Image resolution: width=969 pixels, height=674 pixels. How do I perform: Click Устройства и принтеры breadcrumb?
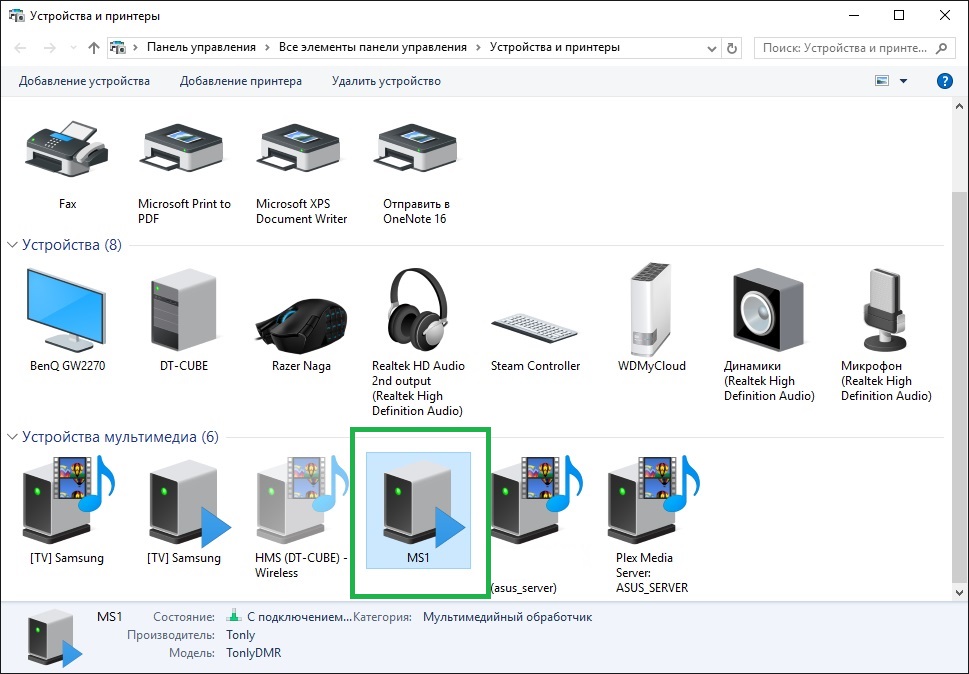click(x=555, y=48)
